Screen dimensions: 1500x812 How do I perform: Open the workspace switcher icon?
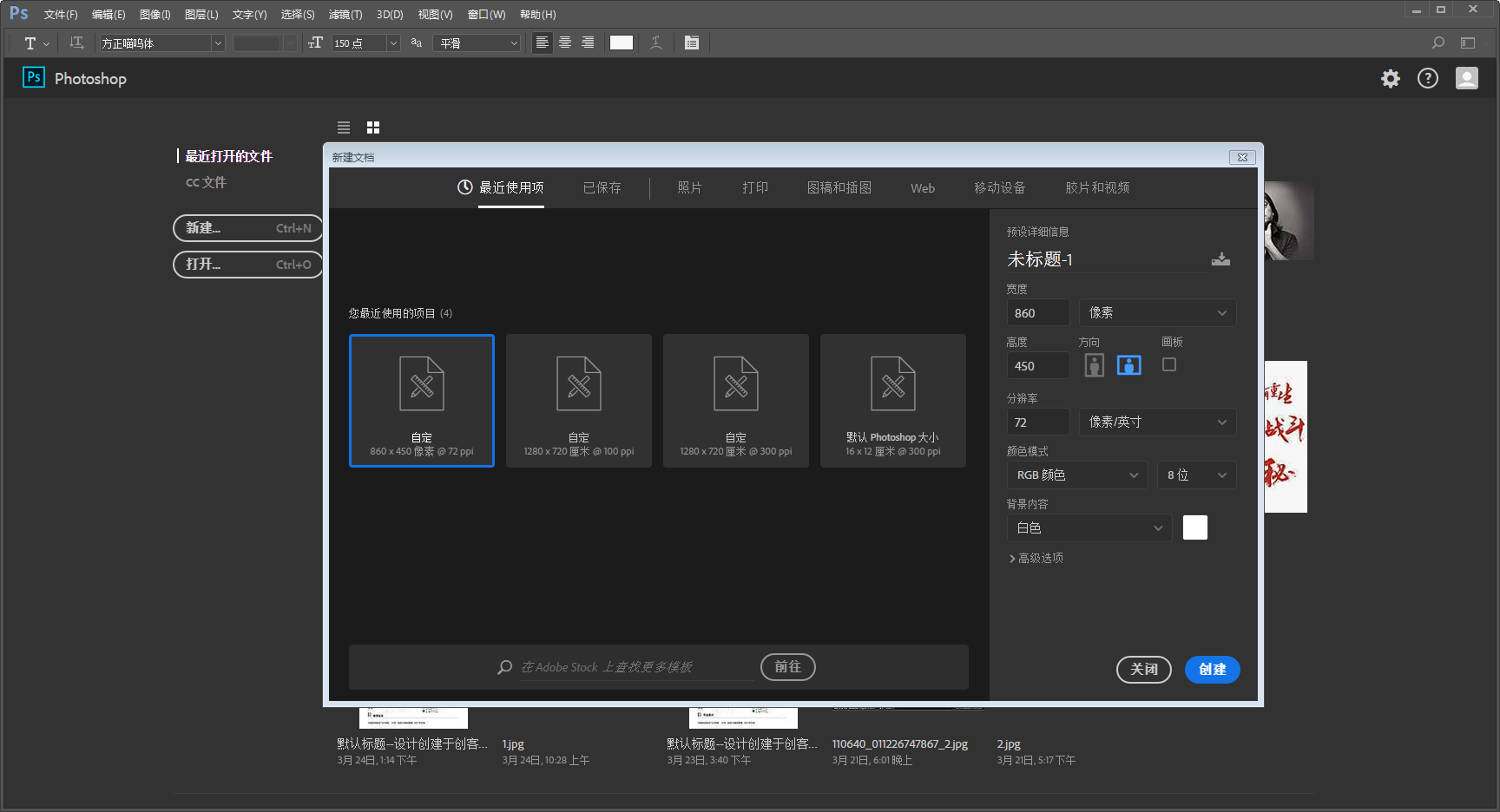coord(1468,43)
